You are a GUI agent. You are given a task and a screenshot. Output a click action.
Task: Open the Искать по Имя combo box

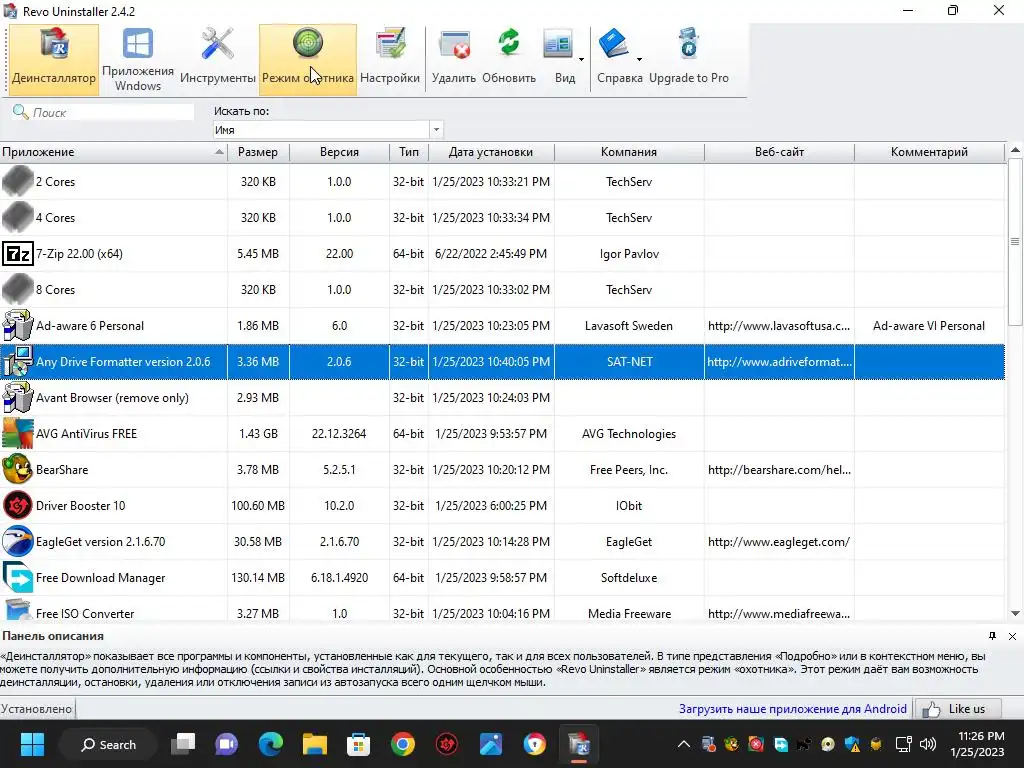(x=328, y=129)
